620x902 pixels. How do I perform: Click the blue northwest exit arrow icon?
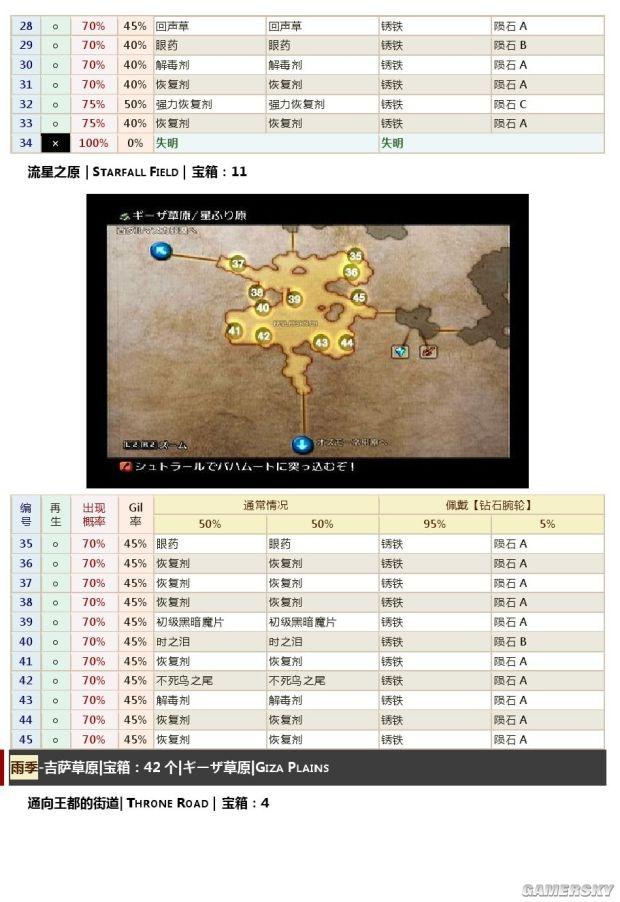click(160, 250)
